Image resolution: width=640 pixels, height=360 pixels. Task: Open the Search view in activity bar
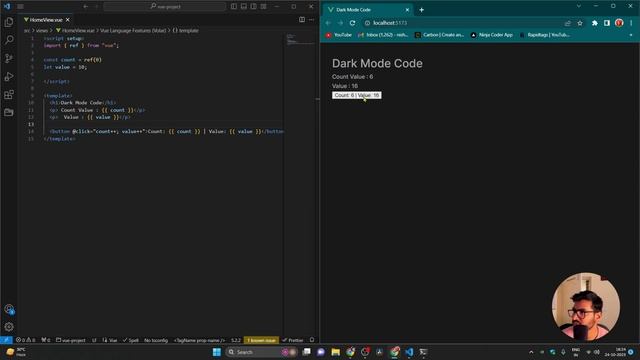[9, 40]
